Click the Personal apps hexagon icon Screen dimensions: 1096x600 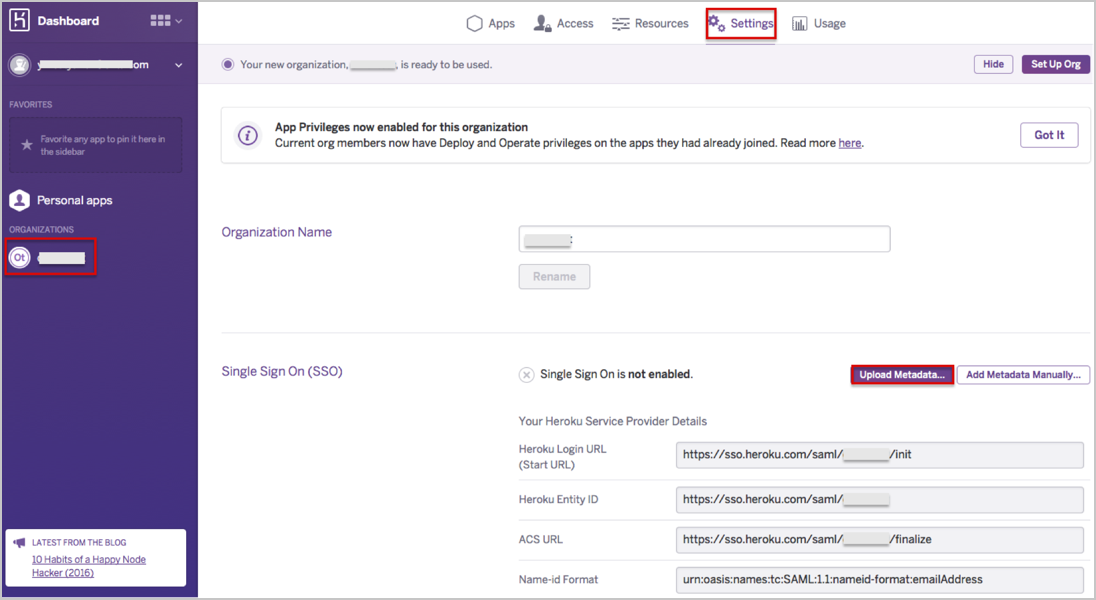pyautogui.click(x=19, y=200)
